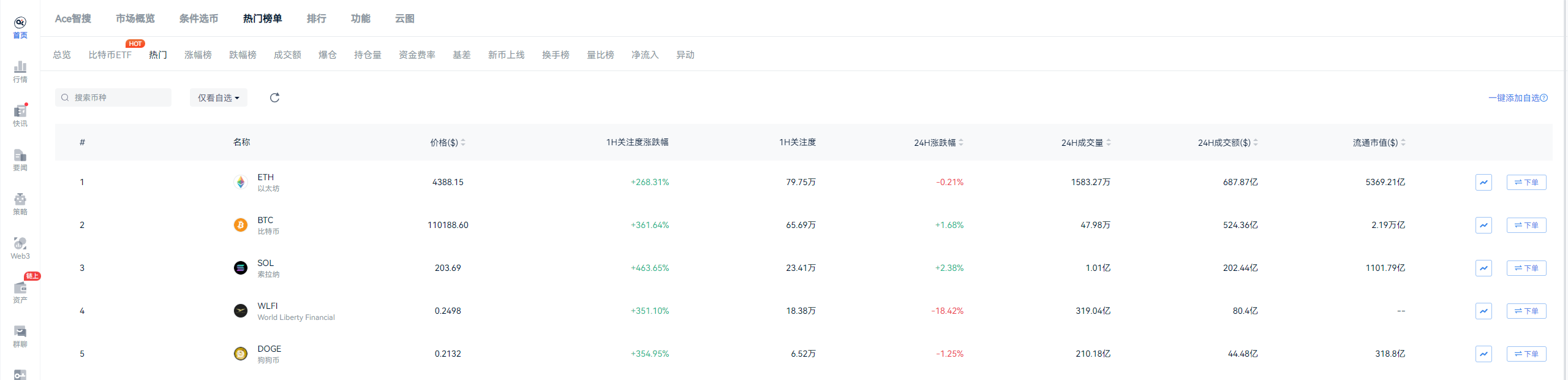Open the chart icon in the ETH row
This screenshot has height=380, width=1568.
[1483, 182]
